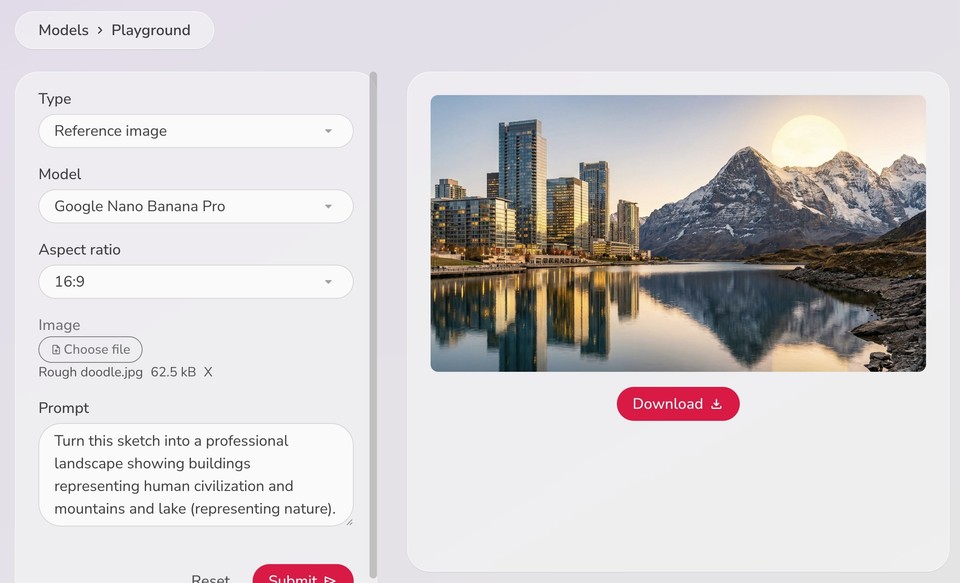
Task: Go to Models in the breadcrumb
Action: [64, 30]
